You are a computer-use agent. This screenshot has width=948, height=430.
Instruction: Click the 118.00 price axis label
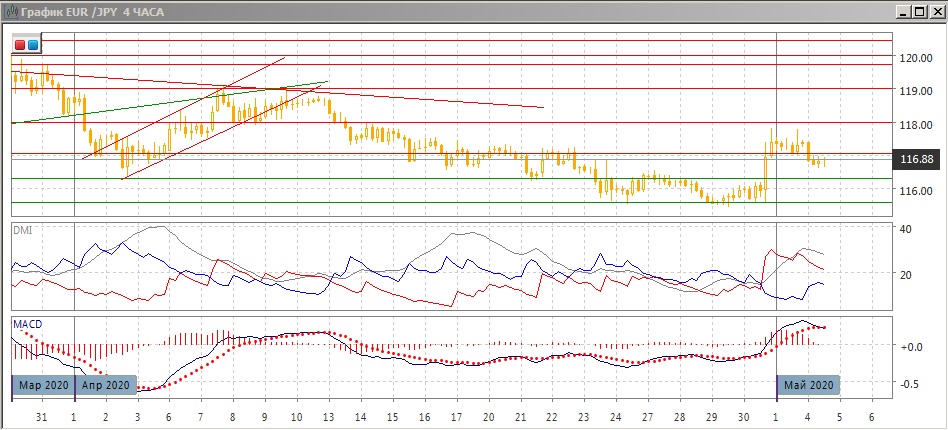click(916, 125)
